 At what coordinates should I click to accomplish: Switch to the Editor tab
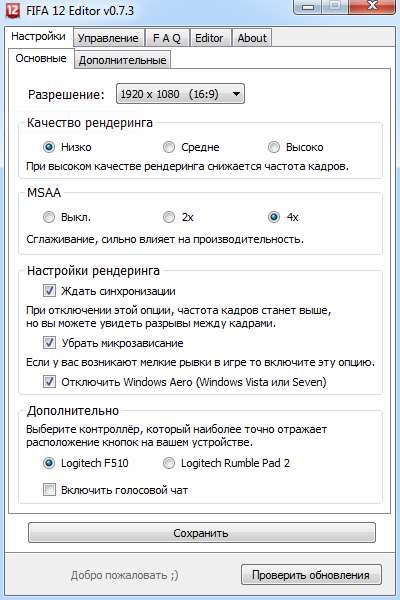pos(209,38)
